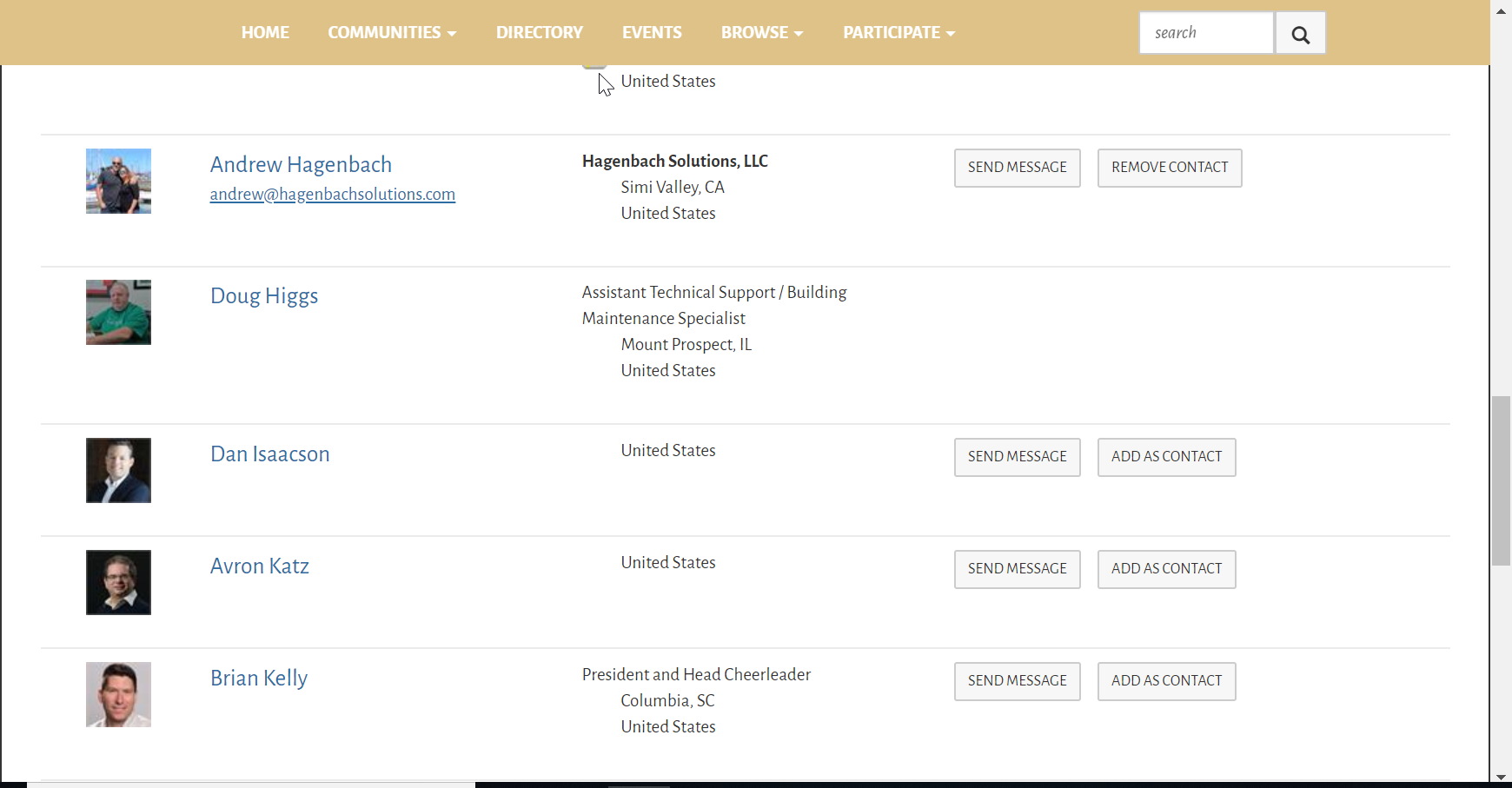
Task: Go to the DIRECTORY page
Action: click(x=540, y=33)
